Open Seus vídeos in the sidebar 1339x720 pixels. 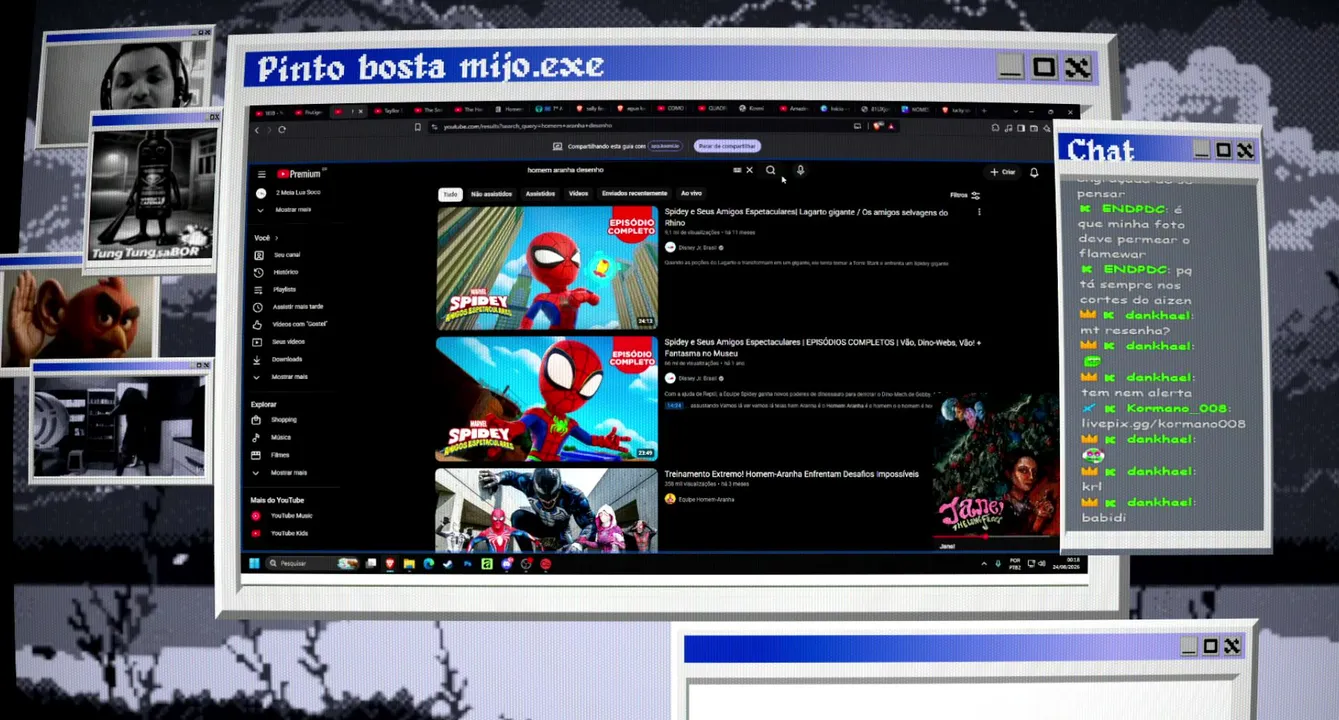pos(281,342)
